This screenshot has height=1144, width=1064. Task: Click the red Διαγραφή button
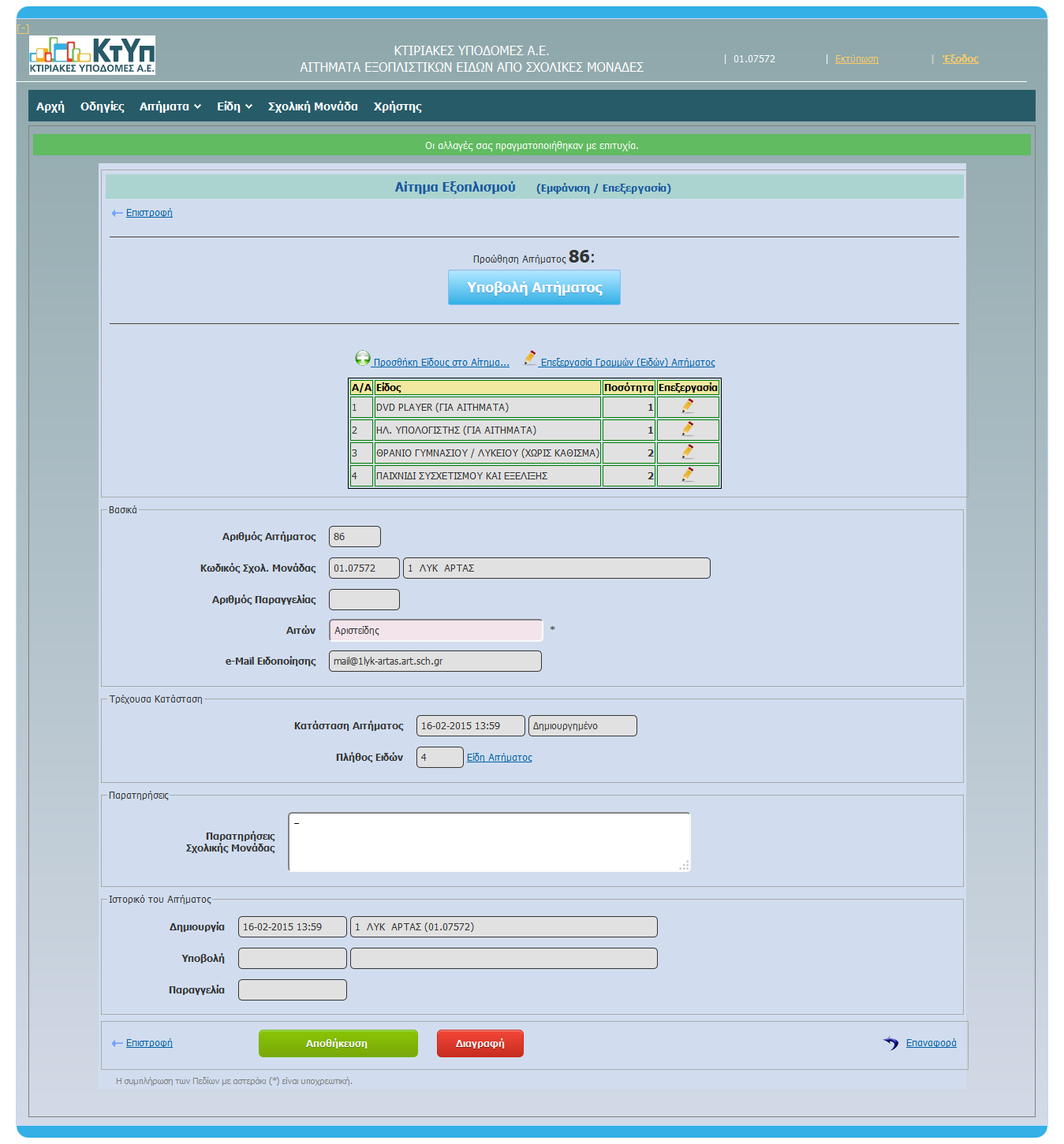coord(480,1043)
